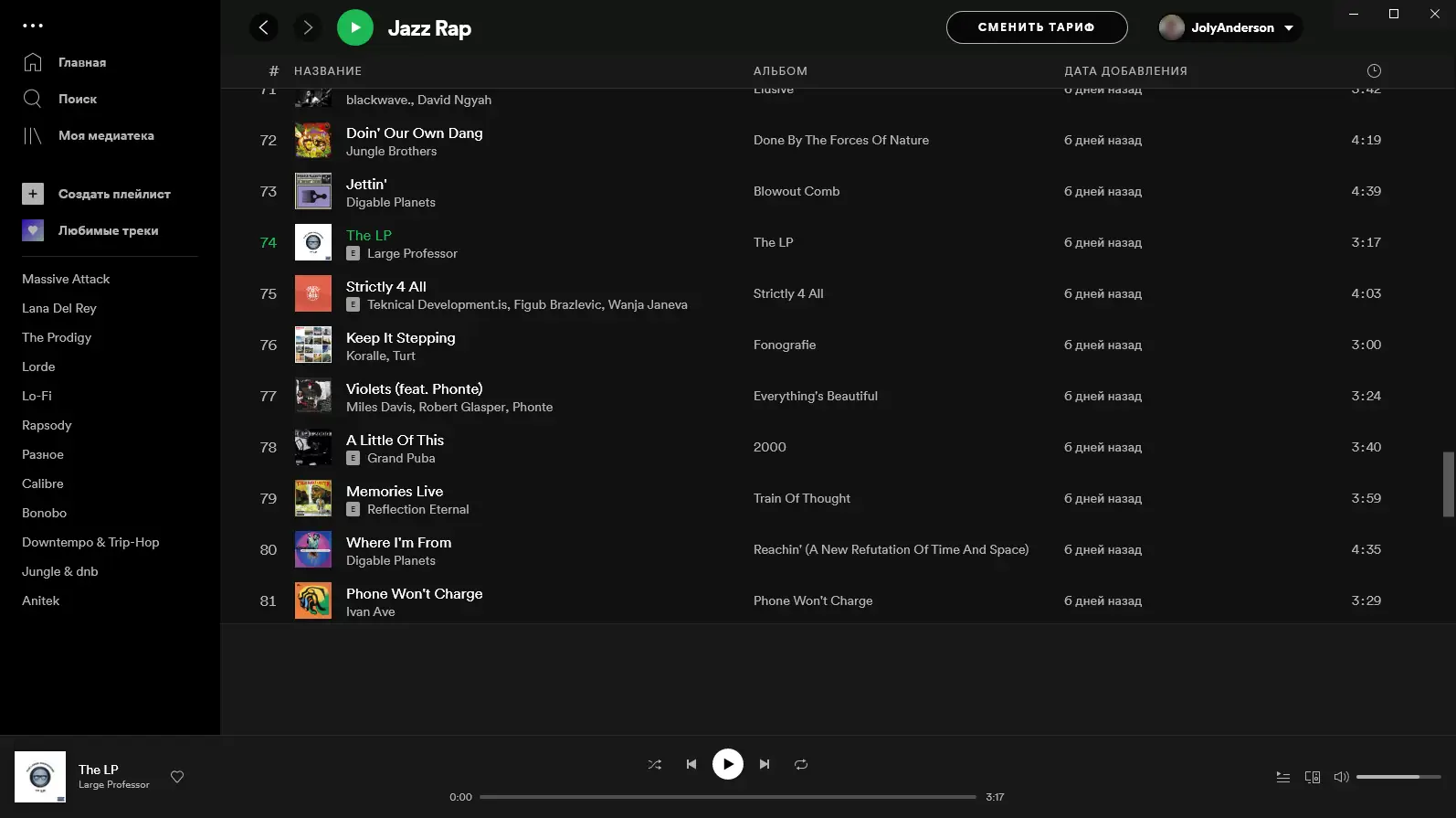Image resolution: width=1456 pixels, height=818 pixels.
Task: Open the connect to device menu
Action: (1313, 777)
